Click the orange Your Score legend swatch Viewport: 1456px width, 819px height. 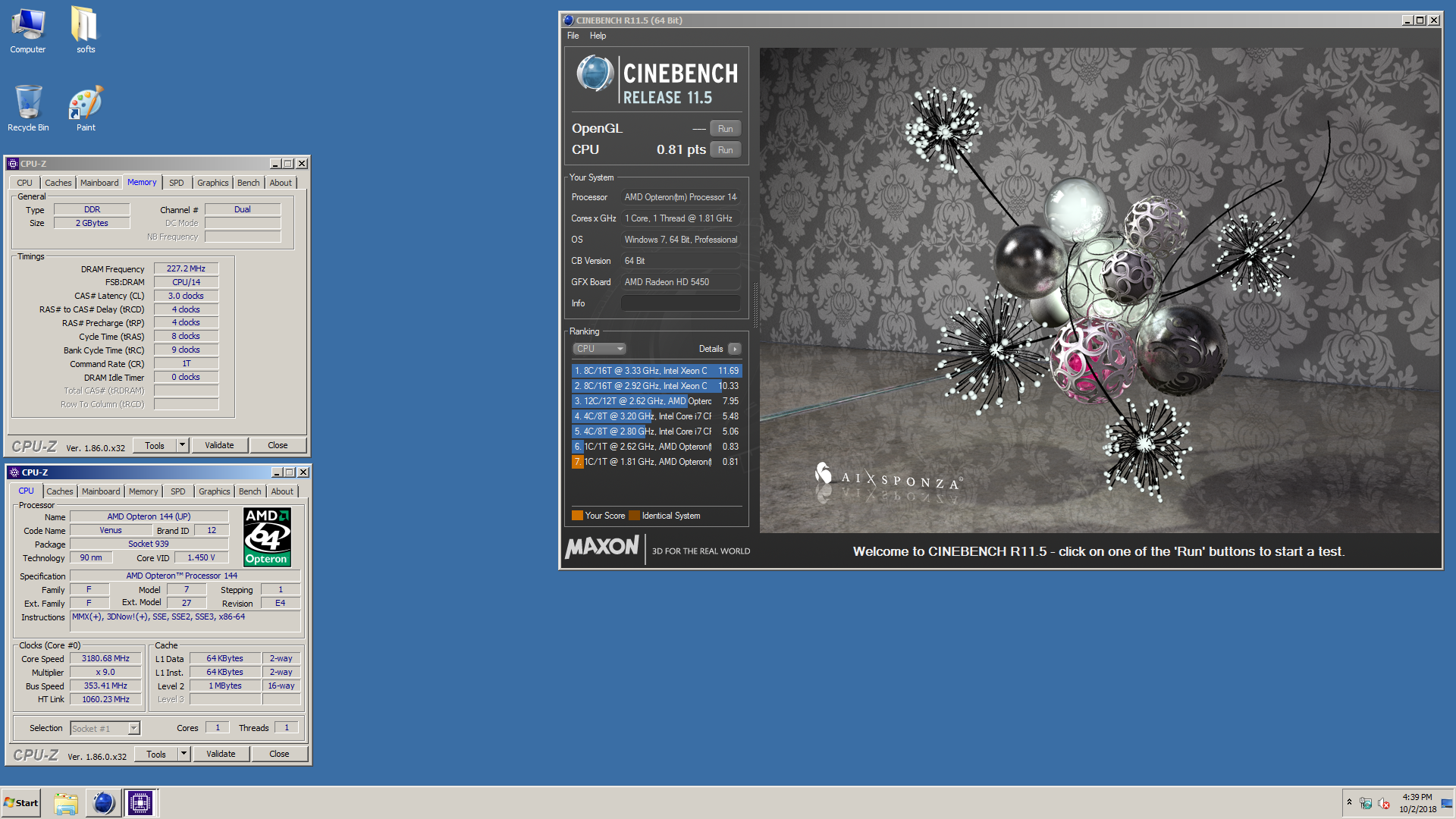pyautogui.click(x=577, y=516)
